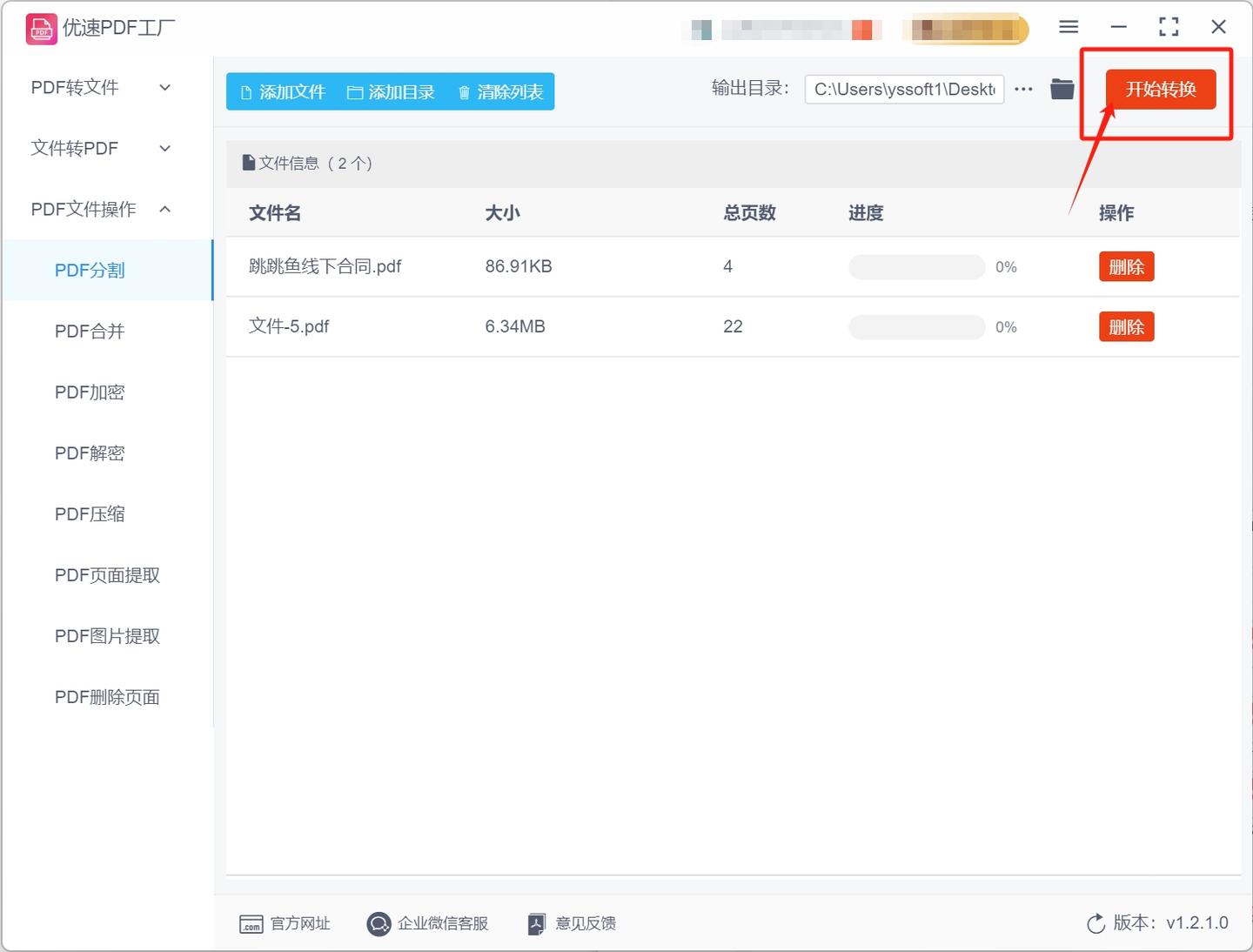The height and width of the screenshot is (952, 1253).
Task: Click the 官方网址 link text
Action: pyautogui.click(x=300, y=924)
